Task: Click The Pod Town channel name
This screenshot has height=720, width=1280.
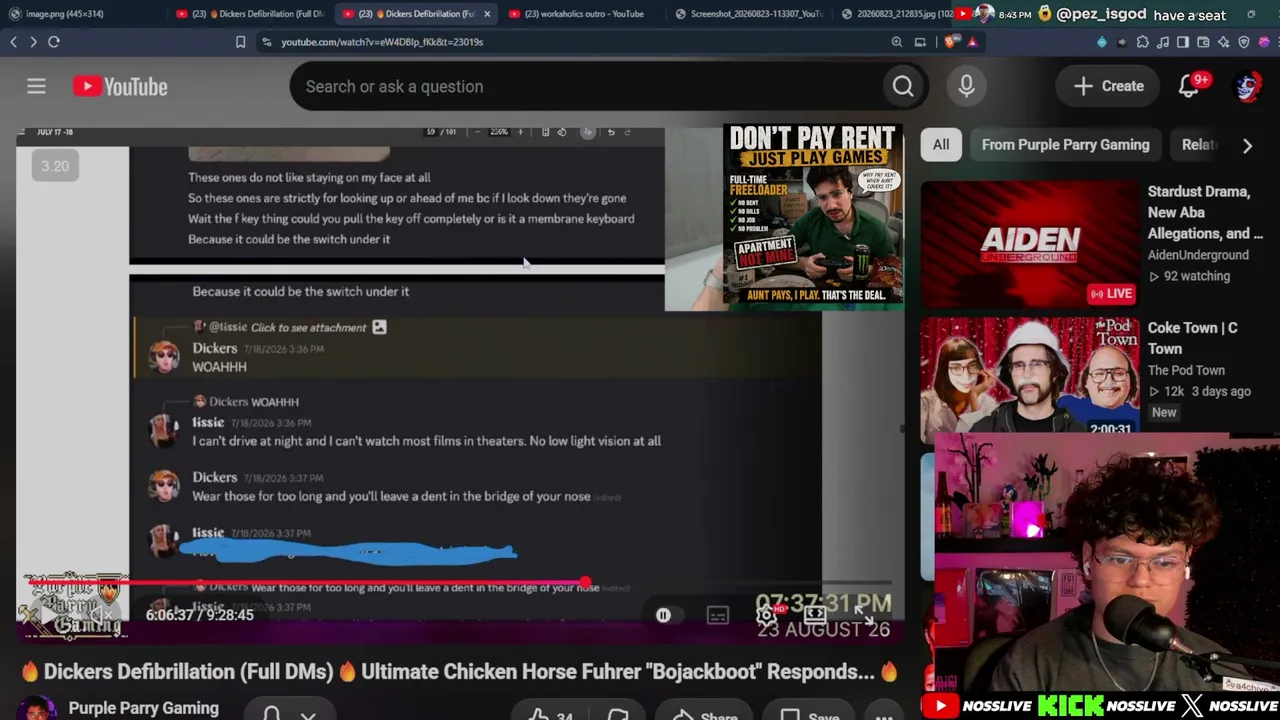Action: [x=1186, y=370]
